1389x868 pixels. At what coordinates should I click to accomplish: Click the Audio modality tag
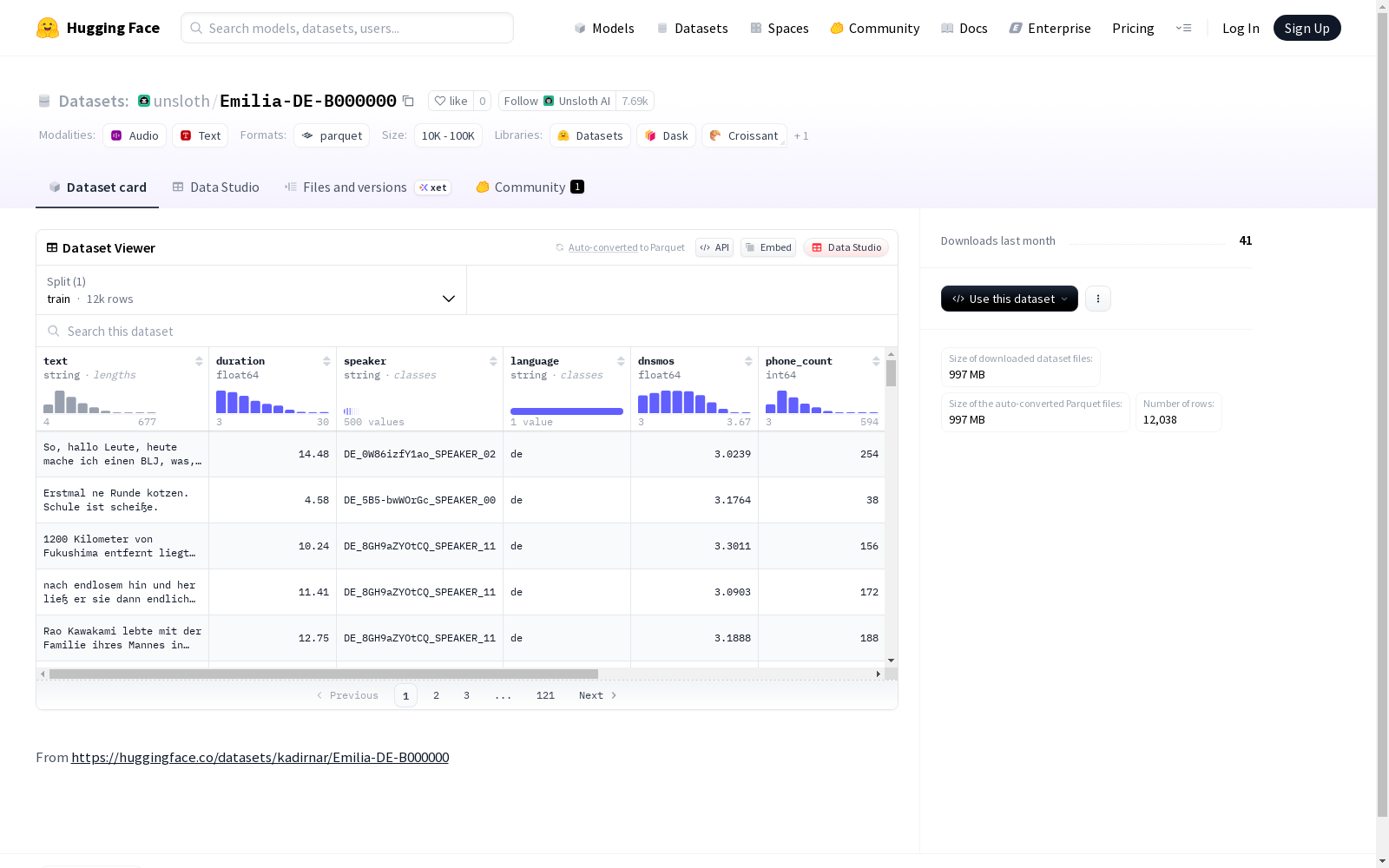(x=135, y=135)
